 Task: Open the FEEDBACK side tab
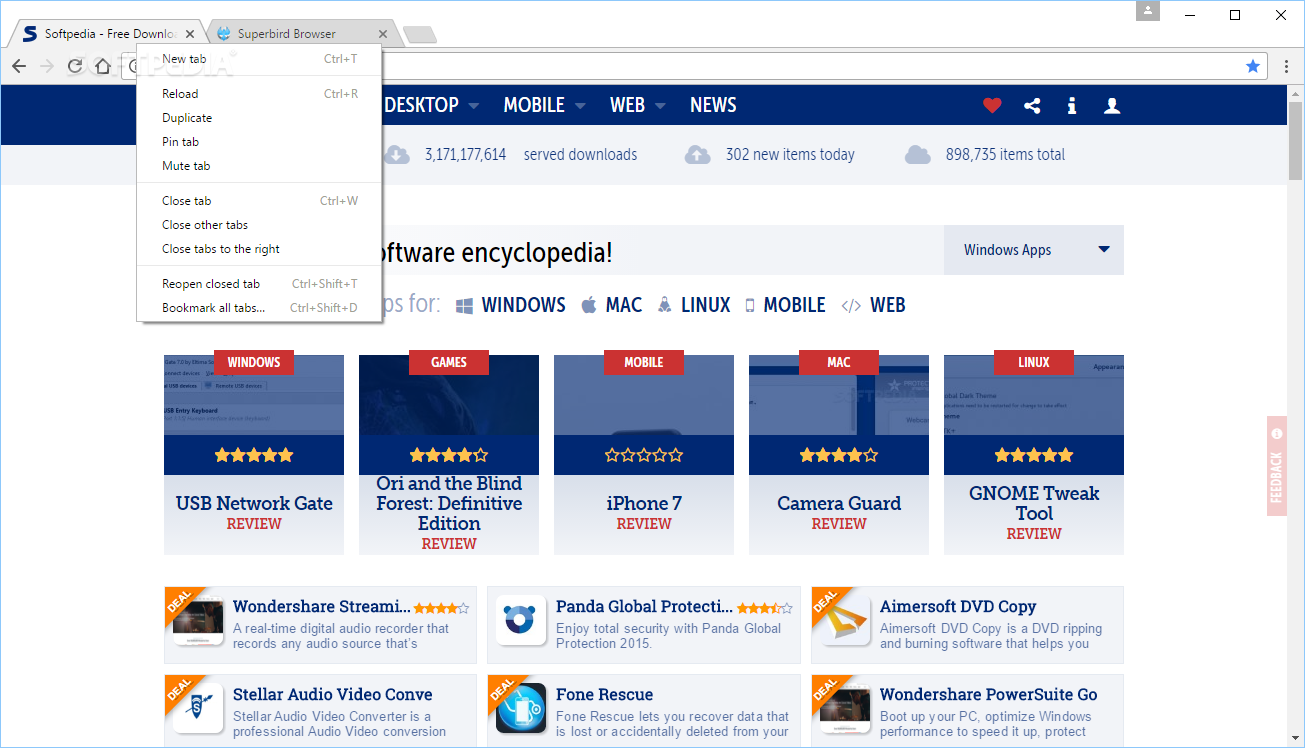point(1276,466)
